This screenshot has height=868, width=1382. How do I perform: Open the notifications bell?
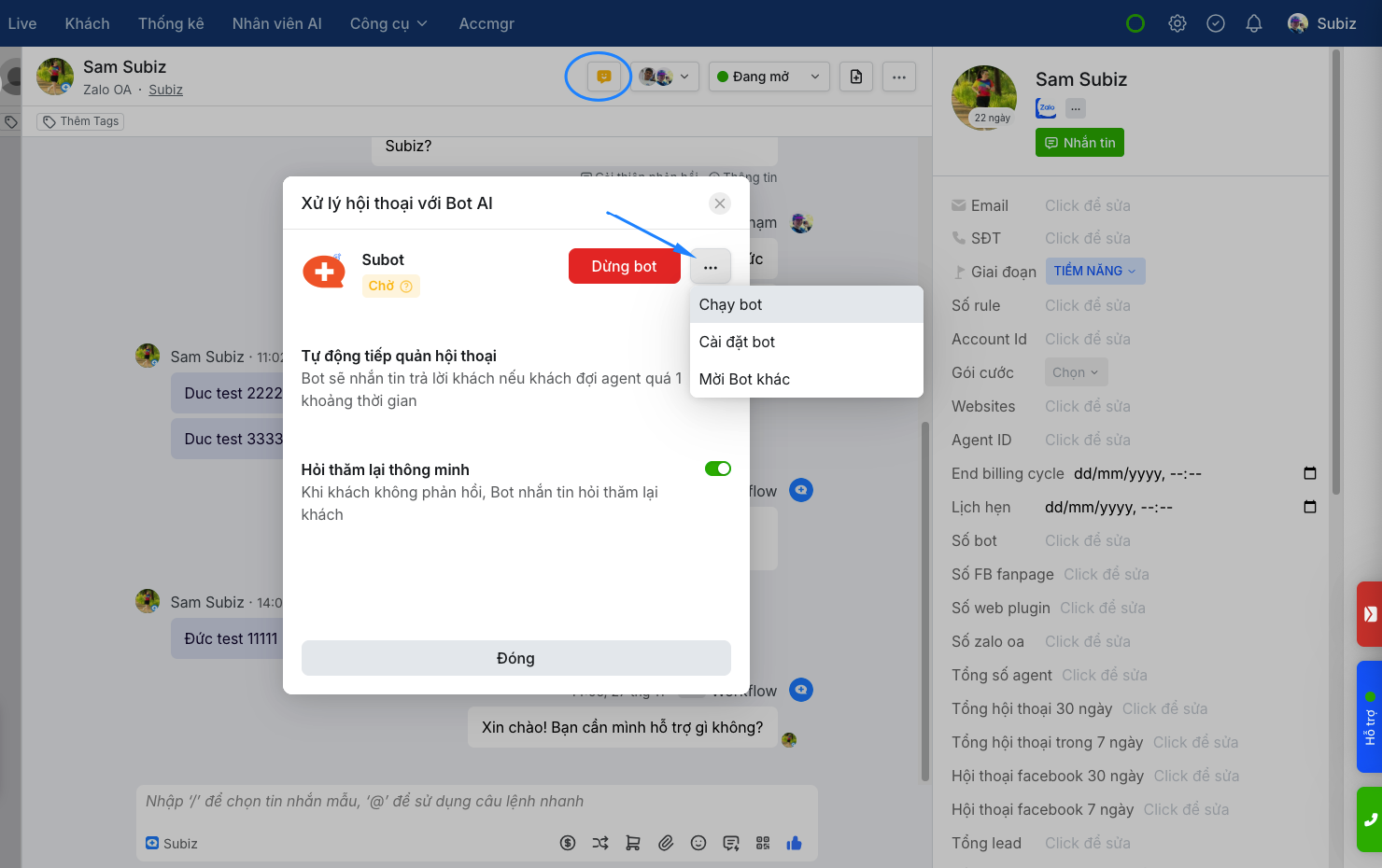[1253, 23]
